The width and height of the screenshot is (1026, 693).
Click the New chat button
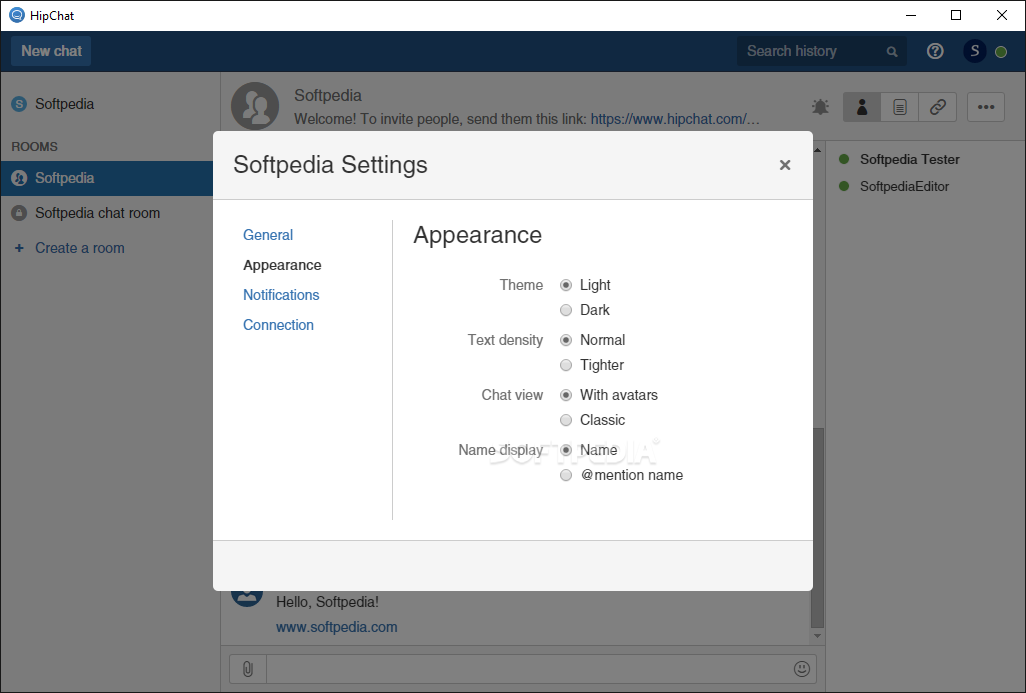(x=51, y=51)
